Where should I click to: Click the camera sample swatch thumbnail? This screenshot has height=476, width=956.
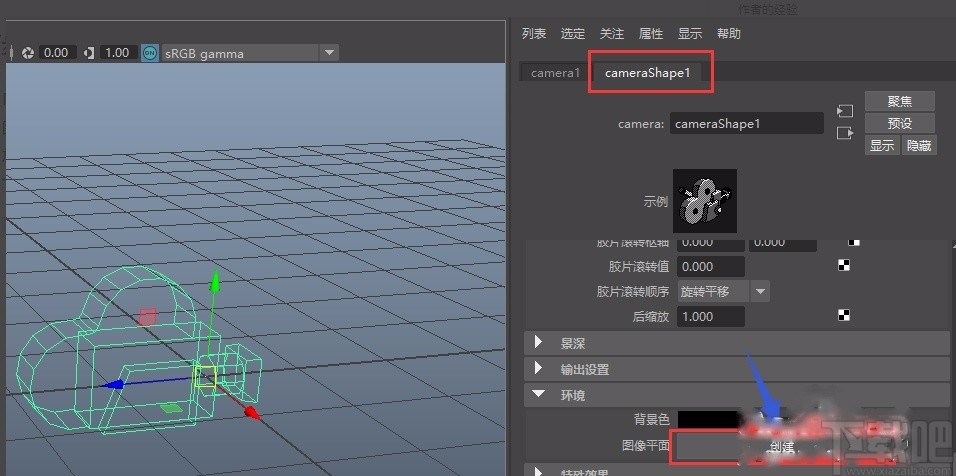[x=705, y=201]
